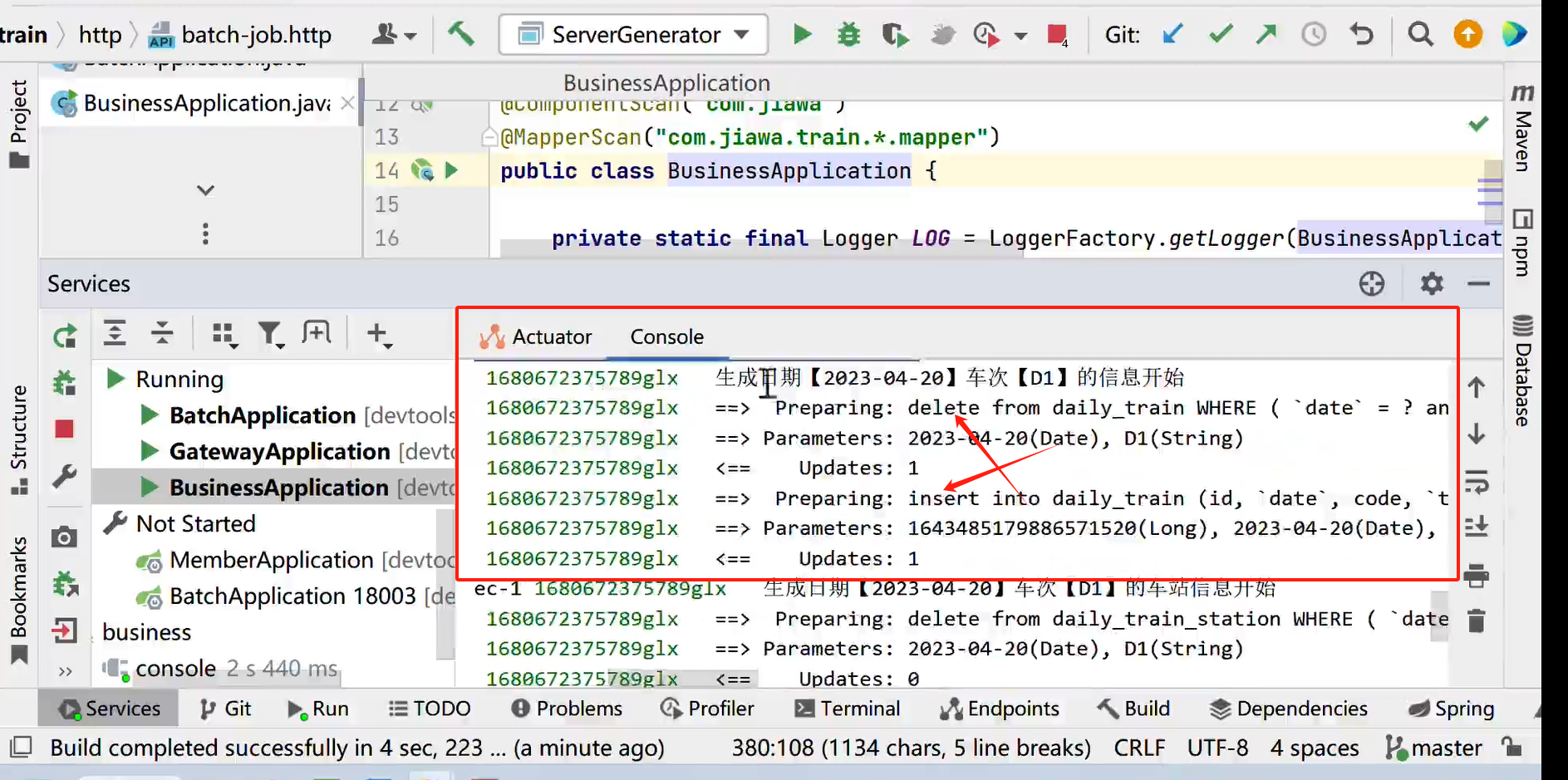Click console print icon
Screen dimensions: 1568x780
1476,575
